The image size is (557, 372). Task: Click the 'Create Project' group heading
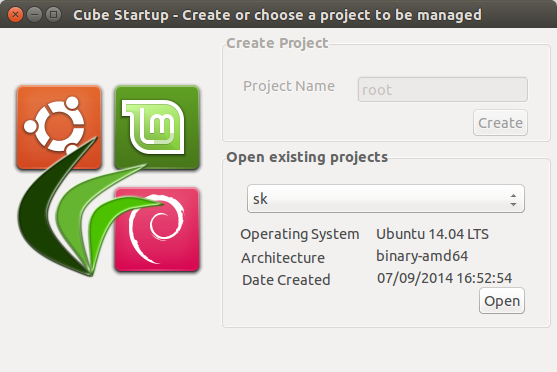(277, 43)
